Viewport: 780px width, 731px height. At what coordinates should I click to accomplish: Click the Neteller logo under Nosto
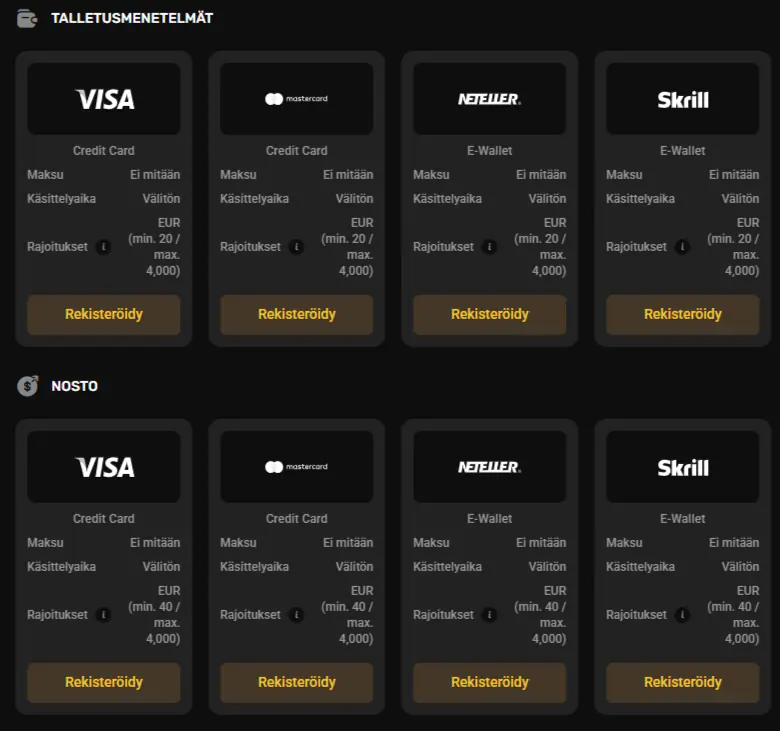point(489,467)
